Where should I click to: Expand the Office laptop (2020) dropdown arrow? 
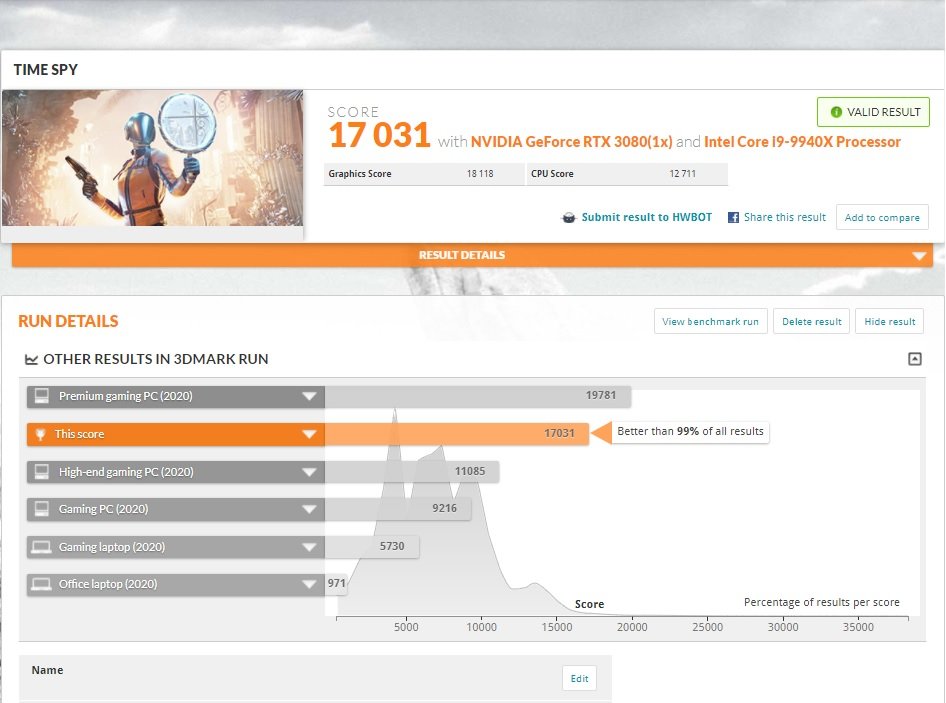pyautogui.click(x=309, y=584)
